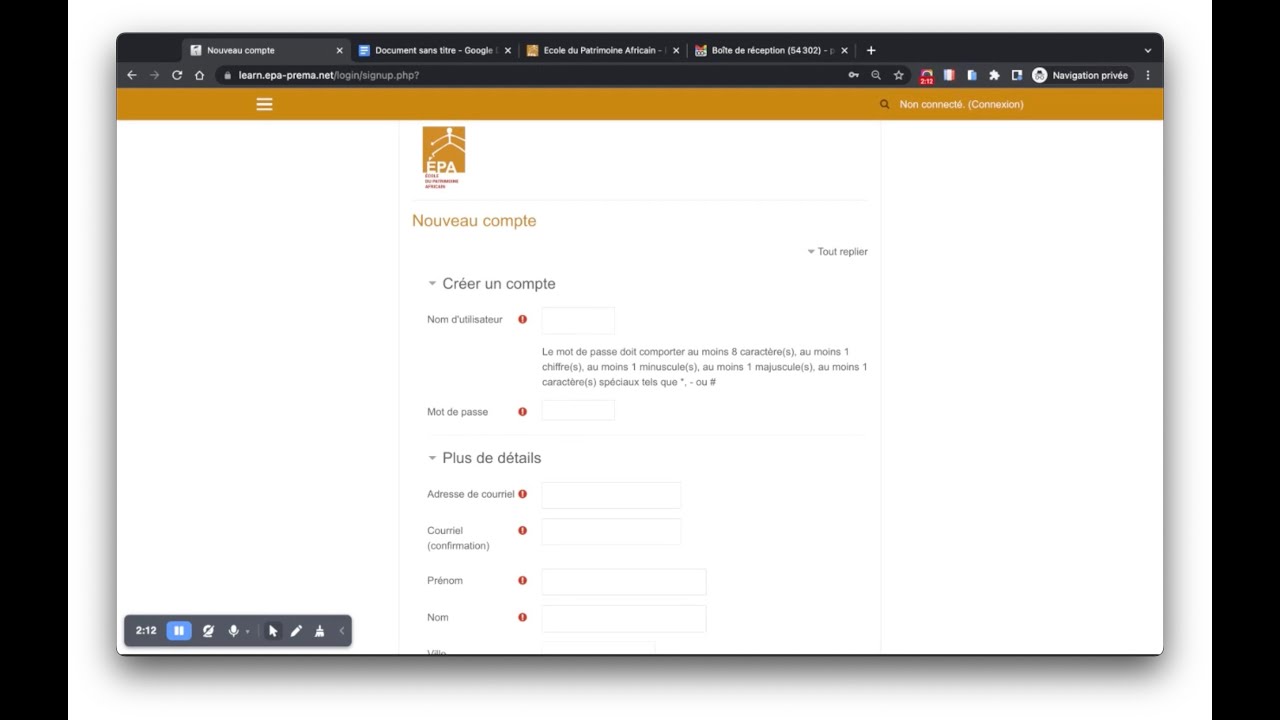Toggle the microphone in recorder bar
The image size is (1280, 720).
[x=233, y=631]
